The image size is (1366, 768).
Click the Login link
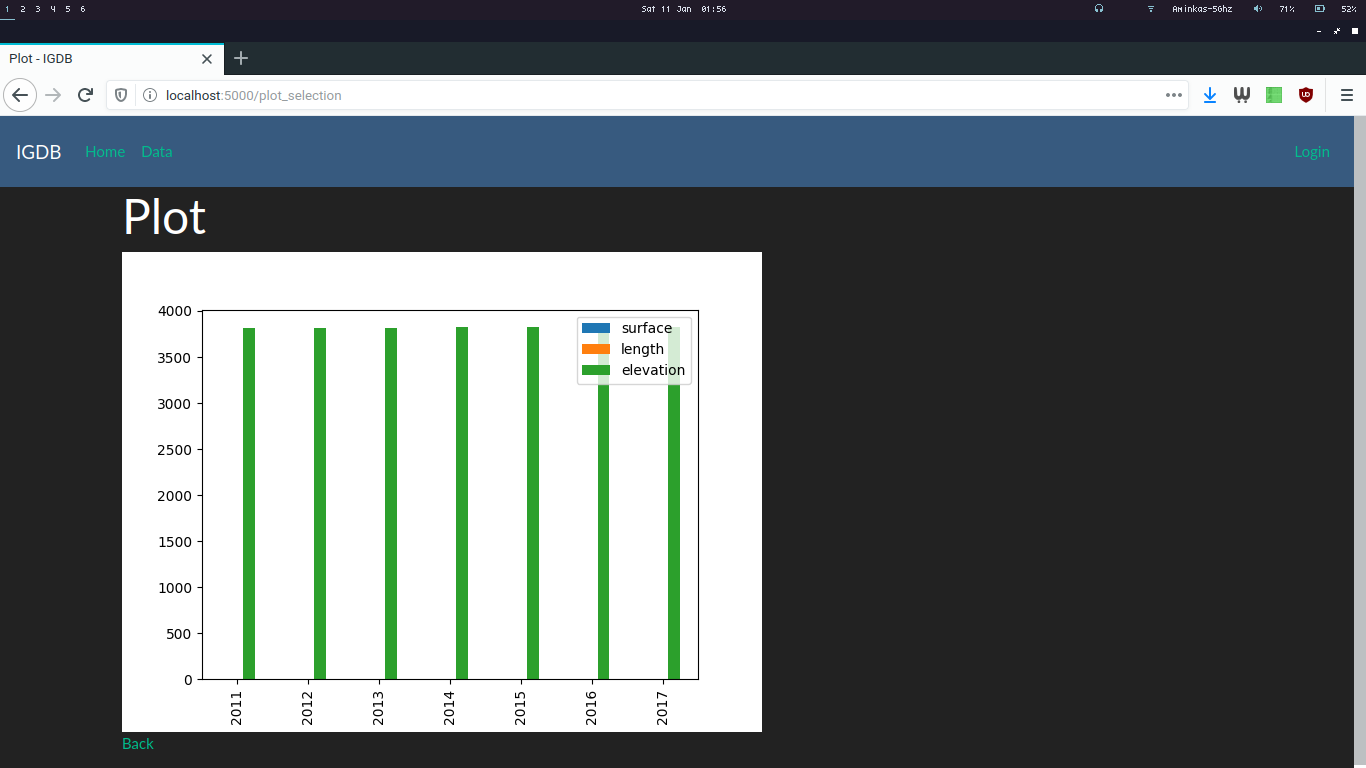pyautogui.click(x=1312, y=152)
